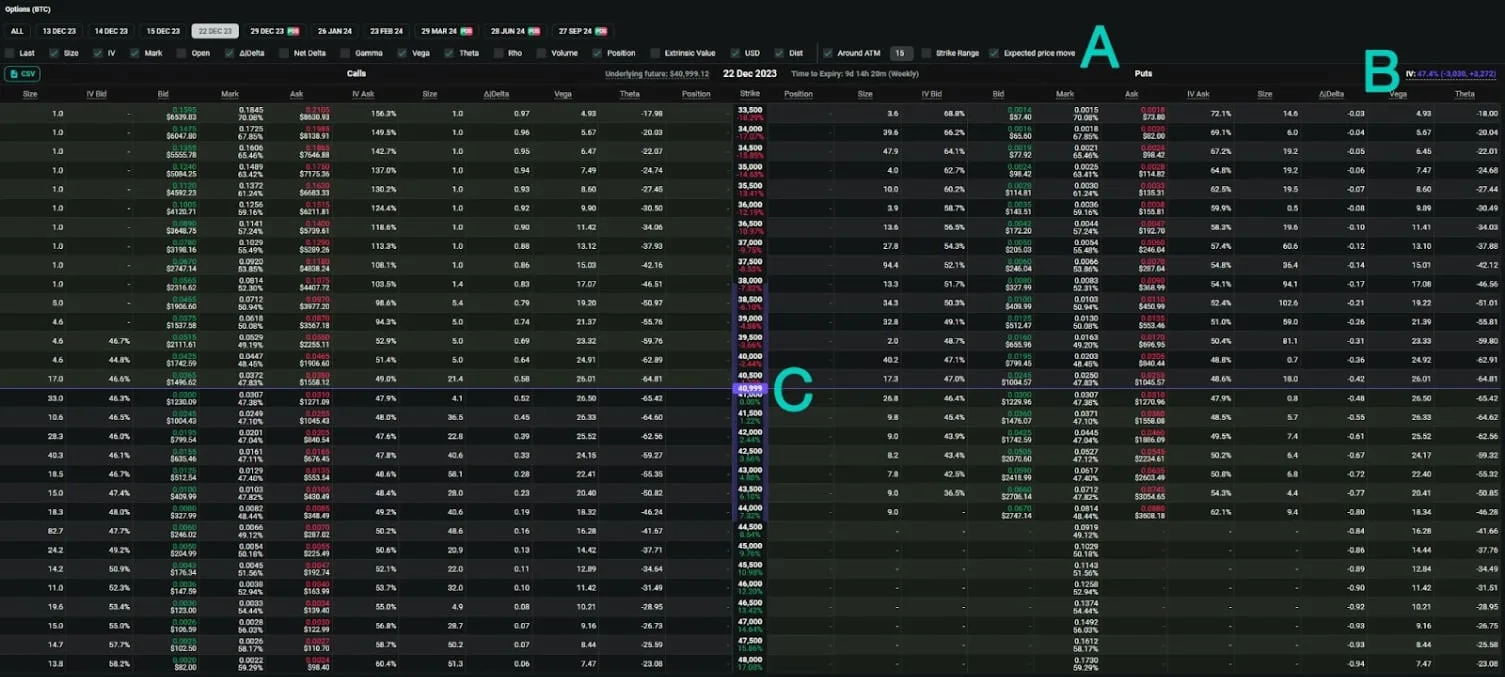Select the 47,500 strike cell
The height and width of the screenshot is (677, 1505).
point(750,645)
